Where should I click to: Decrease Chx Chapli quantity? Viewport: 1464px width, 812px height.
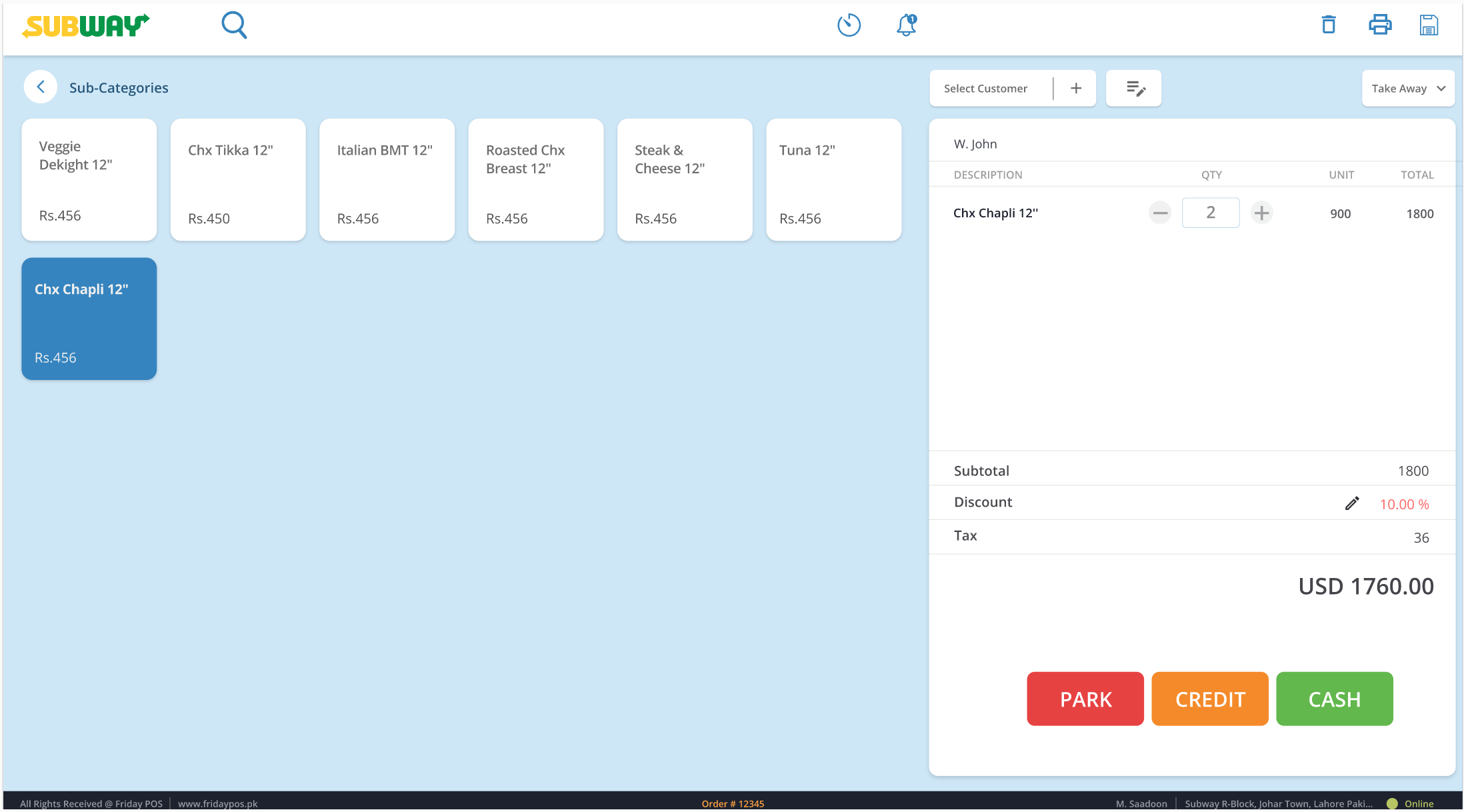click(x=1160, y=213)
